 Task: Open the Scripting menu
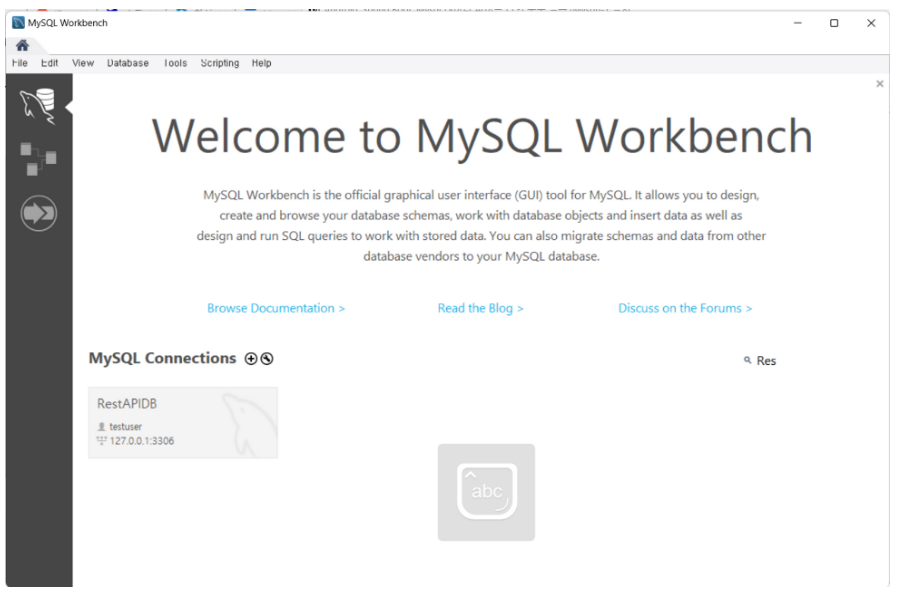coord(220,63)
